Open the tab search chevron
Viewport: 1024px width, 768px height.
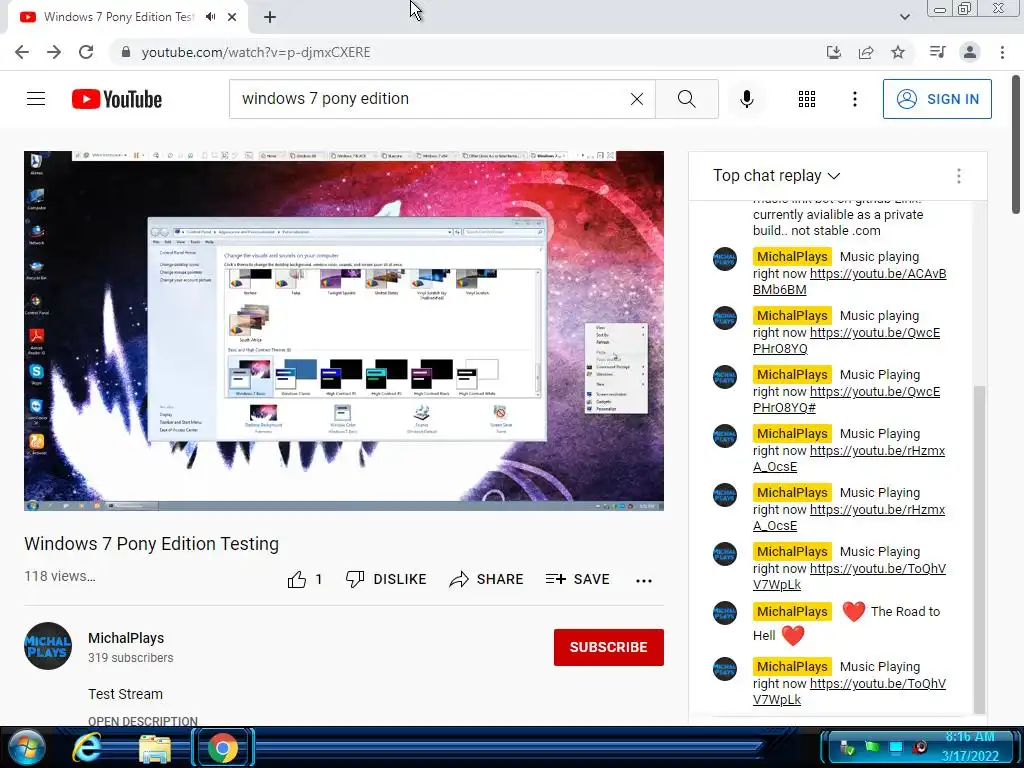pos(904,17)
